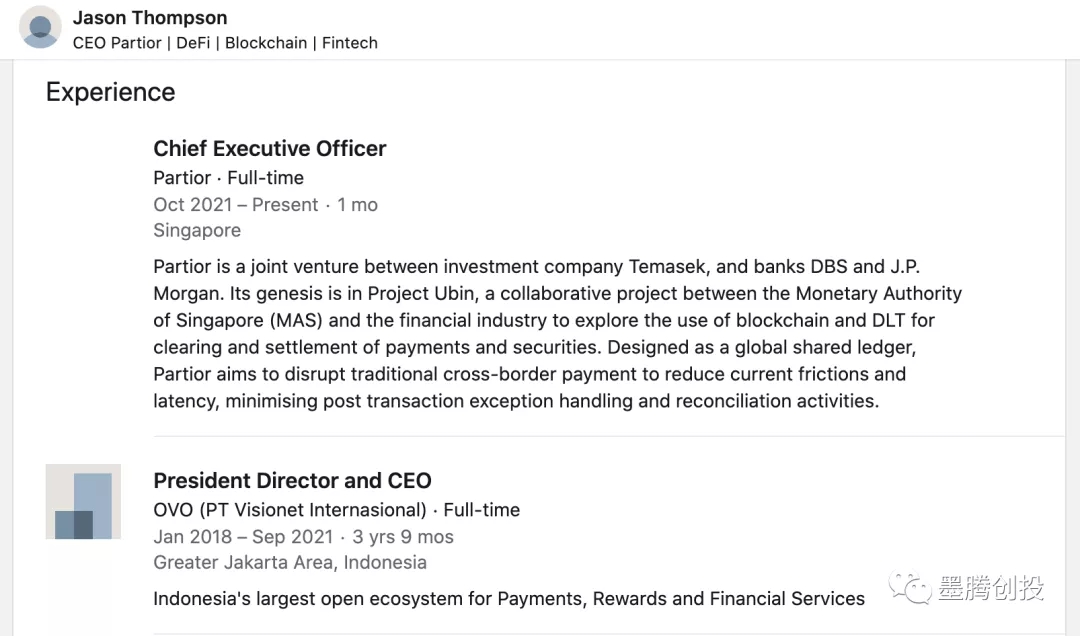The width and height of the screenshot is (1080, 636).
Task: Open the OVO company logo
Action: click(83, 501)
